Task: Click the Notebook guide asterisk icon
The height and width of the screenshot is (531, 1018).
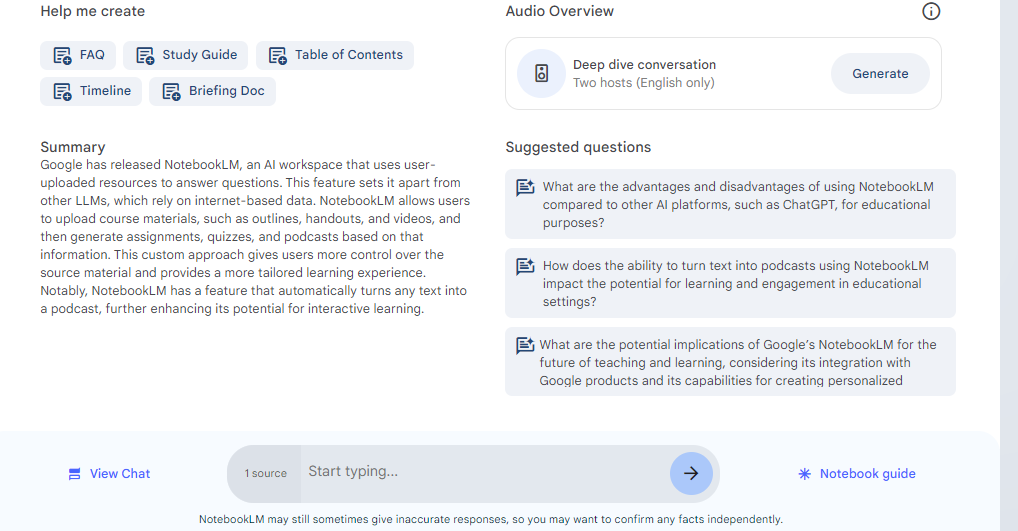Action: pos(804,474)
